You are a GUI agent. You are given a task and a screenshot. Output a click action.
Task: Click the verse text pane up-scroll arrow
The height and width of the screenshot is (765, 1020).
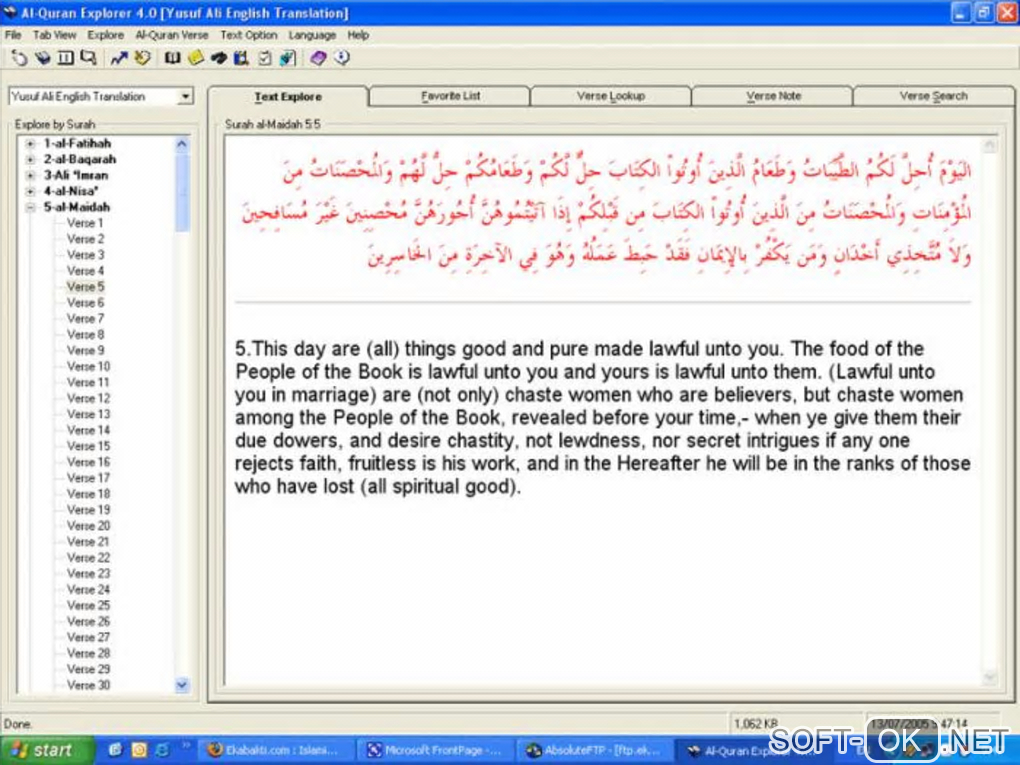click(x=989, y=144)
